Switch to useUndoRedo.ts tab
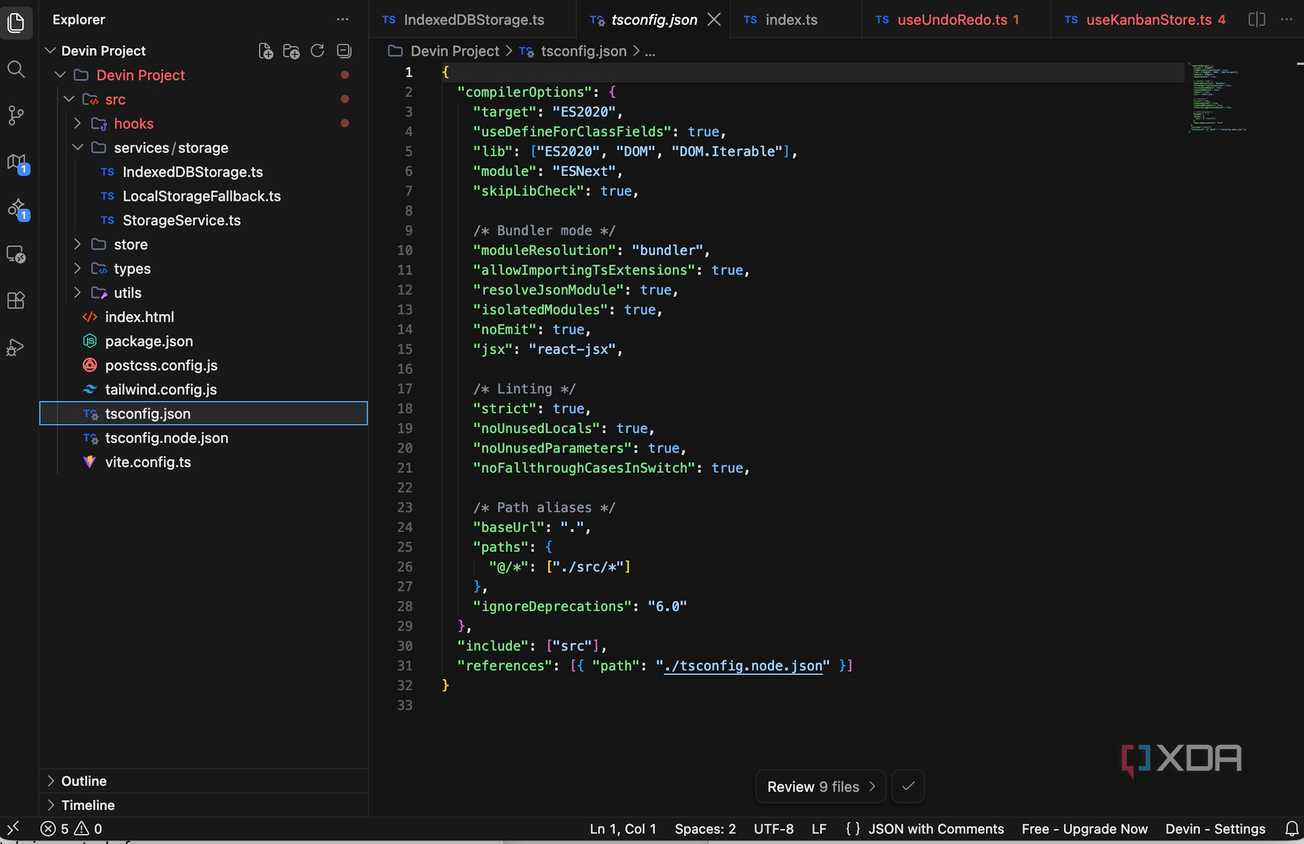This screenshot has height=844, width=1304. click(955, 19)
